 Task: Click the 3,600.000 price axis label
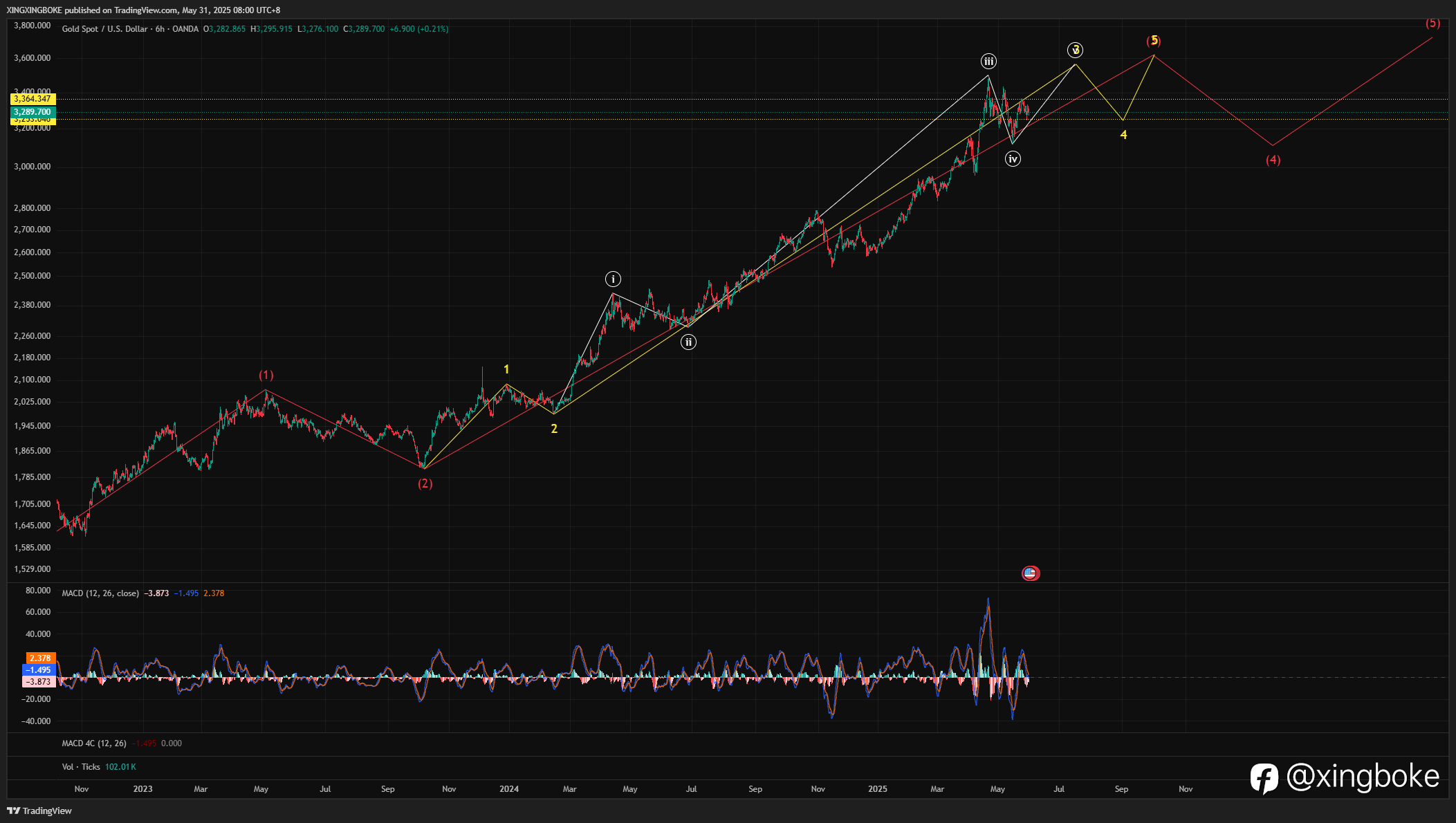coord(33,58)
